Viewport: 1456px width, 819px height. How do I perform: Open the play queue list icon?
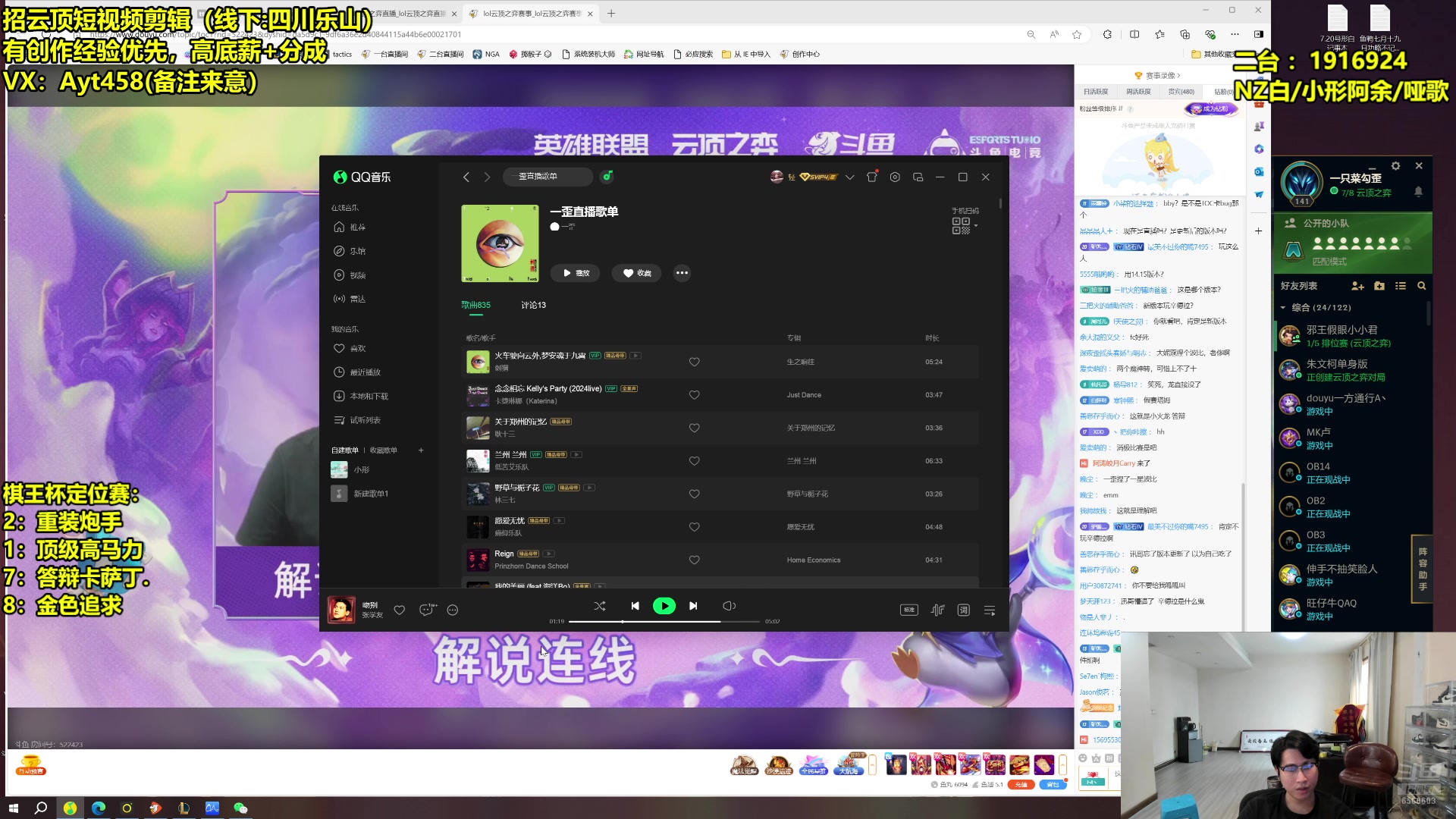click(x=990, y=610)
